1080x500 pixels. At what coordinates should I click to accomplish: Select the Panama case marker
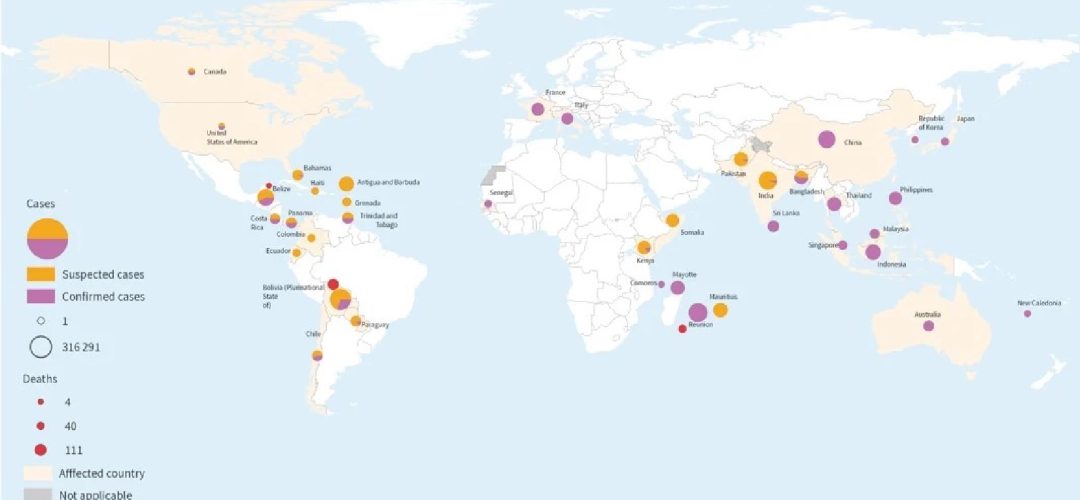pyautogui.click(x=291, y=222)
